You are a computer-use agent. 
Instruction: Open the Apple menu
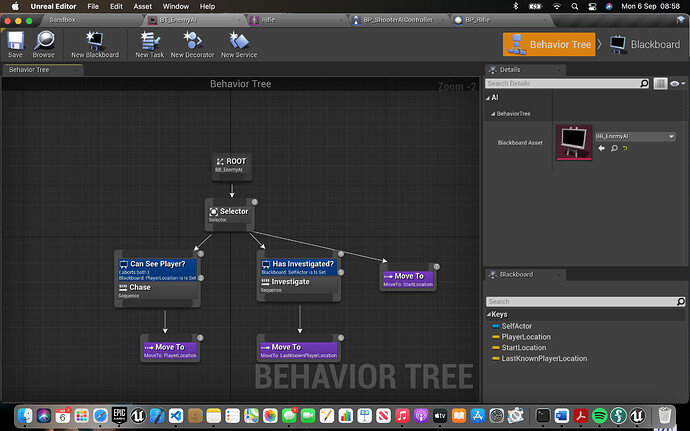pyautogui.click(x=15, y=6)
